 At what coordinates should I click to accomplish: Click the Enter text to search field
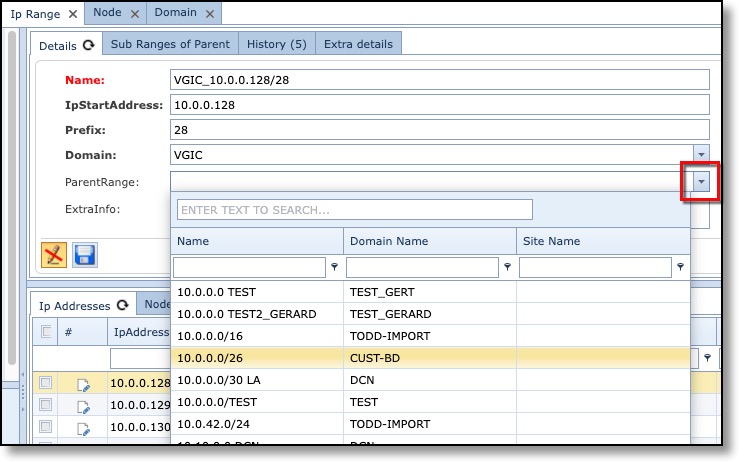(x=354, y=210)
